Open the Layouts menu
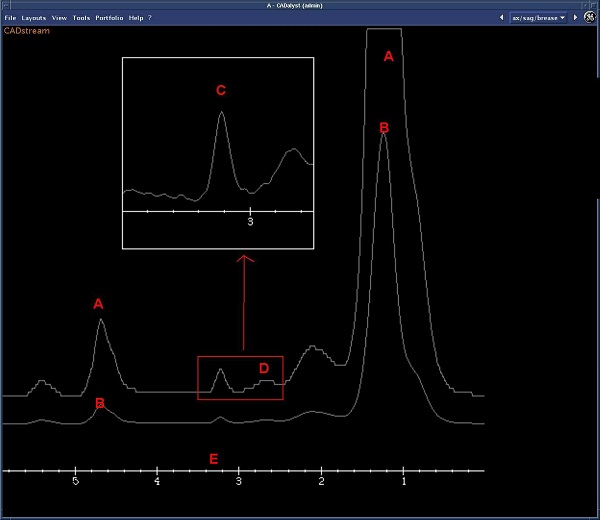600x520 pixels. (34, 18)
